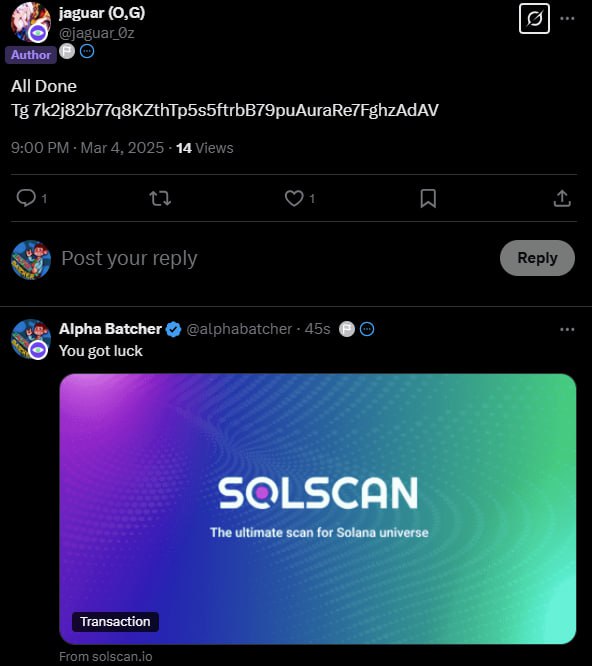Click the gray P badge beside Author
The height and width of the screenshot is (666, 592).
(67, 51)
